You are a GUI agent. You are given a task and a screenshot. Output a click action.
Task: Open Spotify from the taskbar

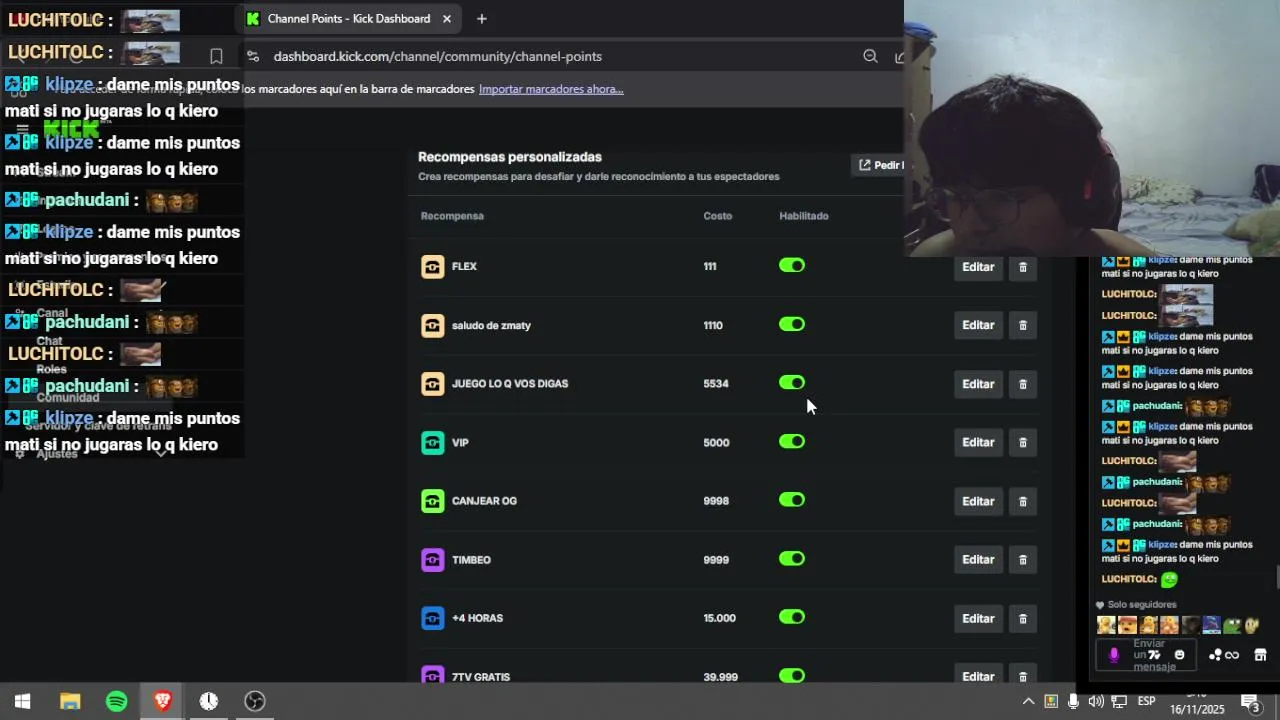pos(116,701)
